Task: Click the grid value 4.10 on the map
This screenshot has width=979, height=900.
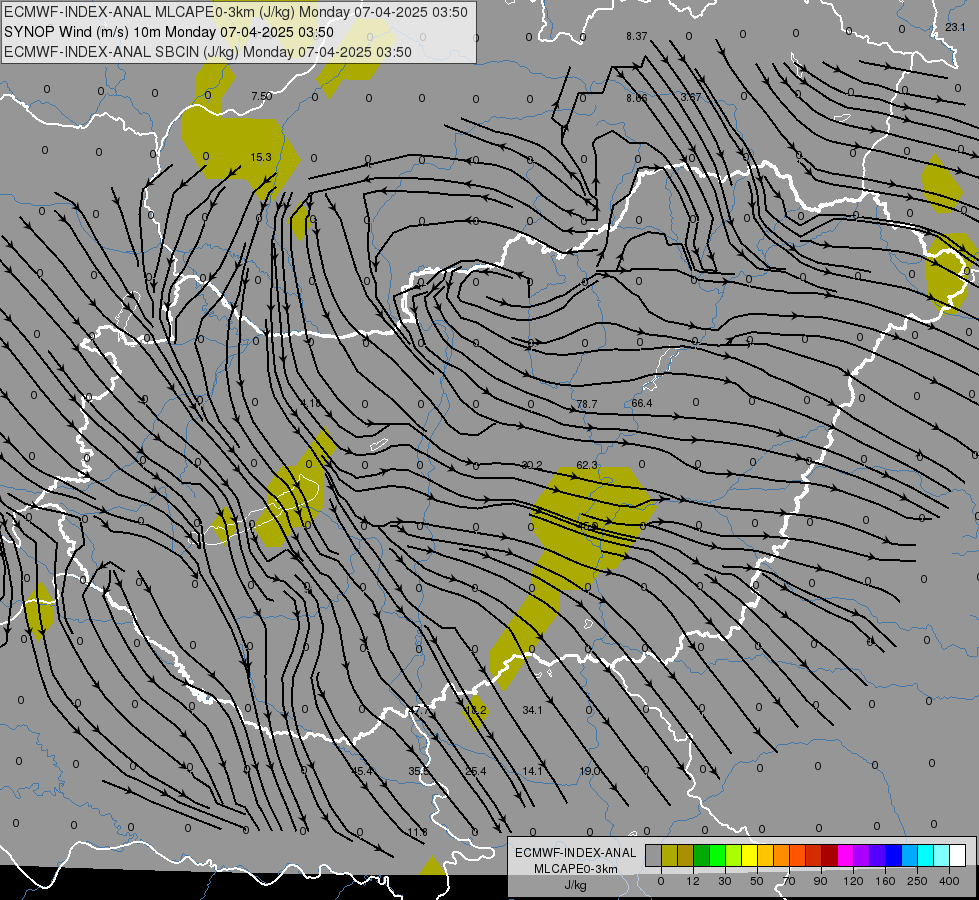Action: click(x=311, y=403)
